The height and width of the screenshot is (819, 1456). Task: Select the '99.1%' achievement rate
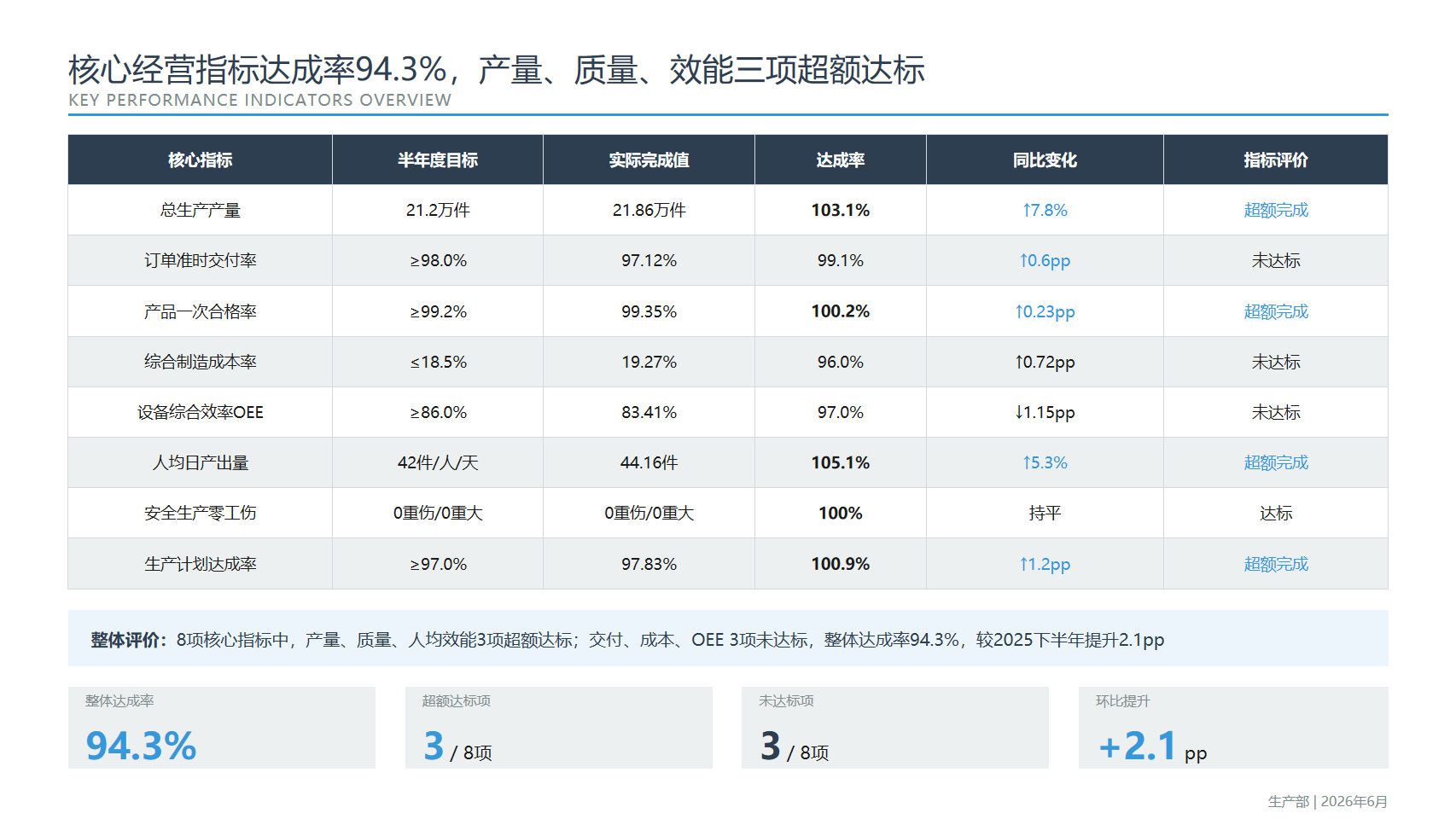(841, 260)
